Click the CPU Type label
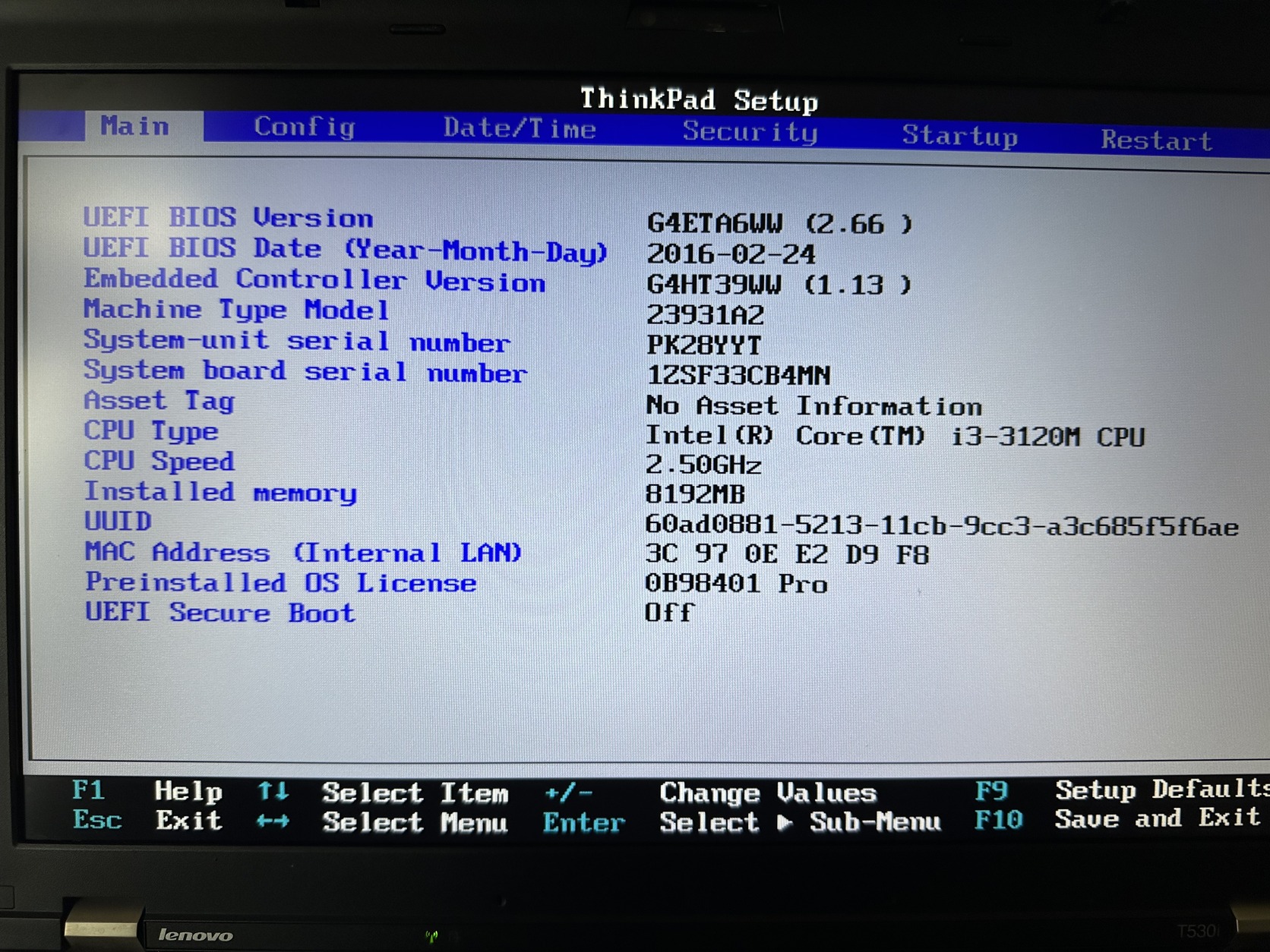This screenshot has width=1270, height=952. pyautogui.click(x=151, y=431)
